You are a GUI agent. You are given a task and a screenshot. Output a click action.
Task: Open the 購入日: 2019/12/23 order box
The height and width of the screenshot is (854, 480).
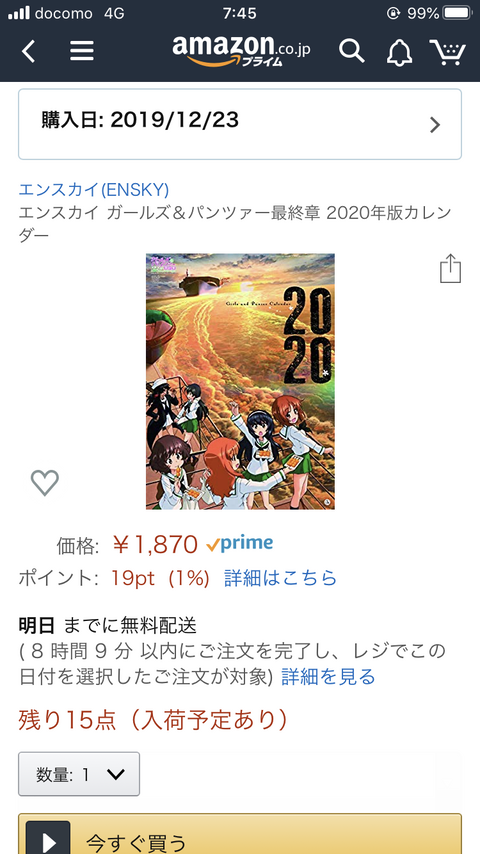click(240, 124)
